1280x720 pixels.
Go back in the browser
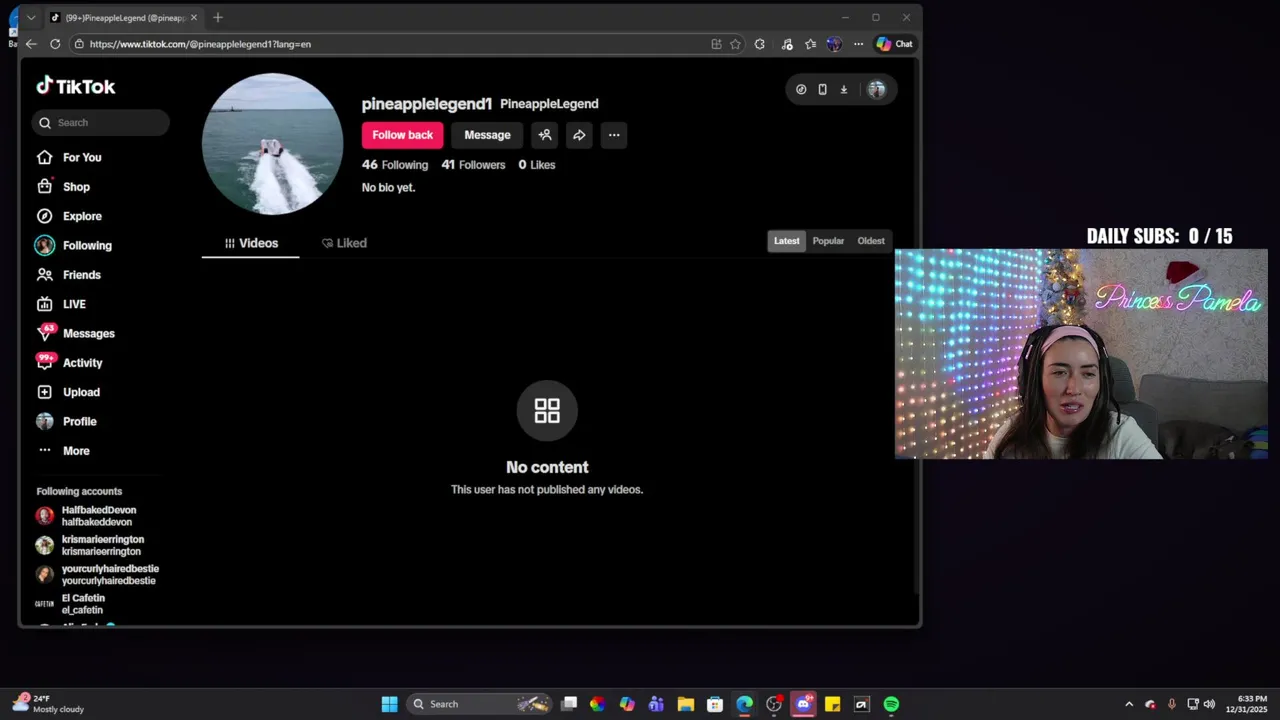pos(31,44)
